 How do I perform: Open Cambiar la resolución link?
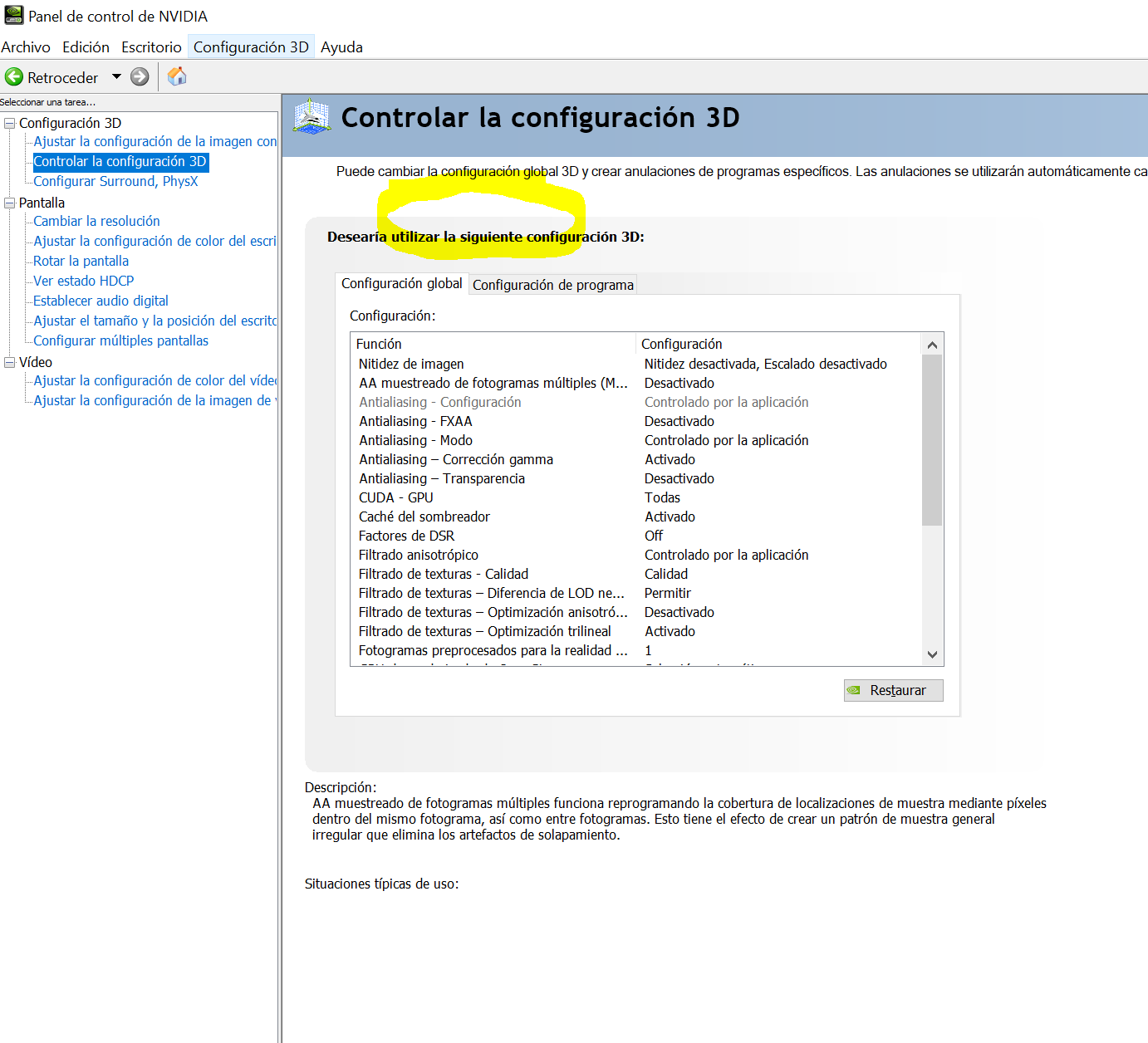[96, 221]
